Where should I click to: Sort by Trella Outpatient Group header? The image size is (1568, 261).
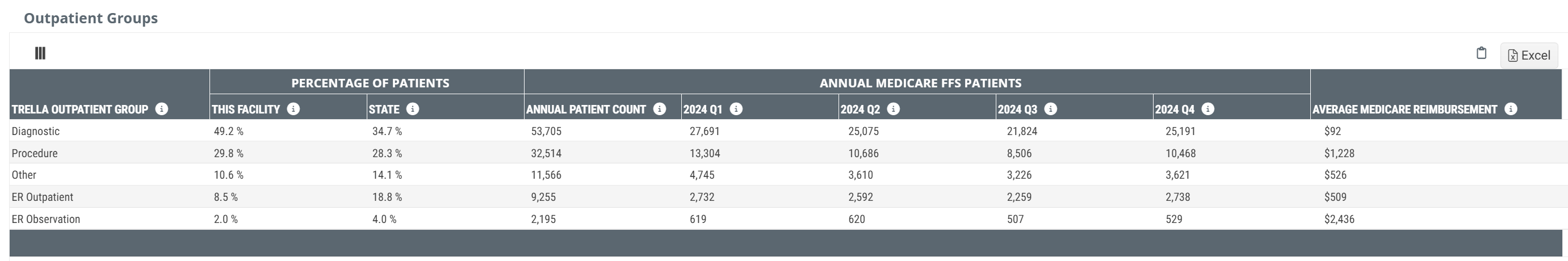click(79, 110)
